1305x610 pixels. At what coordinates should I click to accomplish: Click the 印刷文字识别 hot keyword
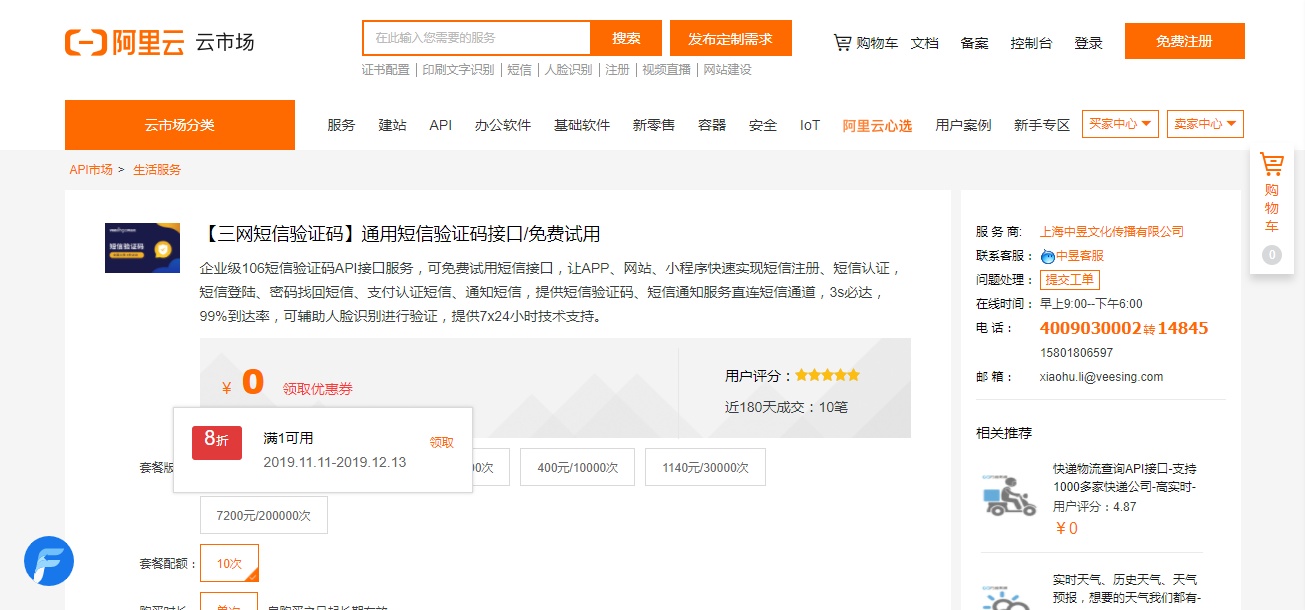[x=458, y=70]
